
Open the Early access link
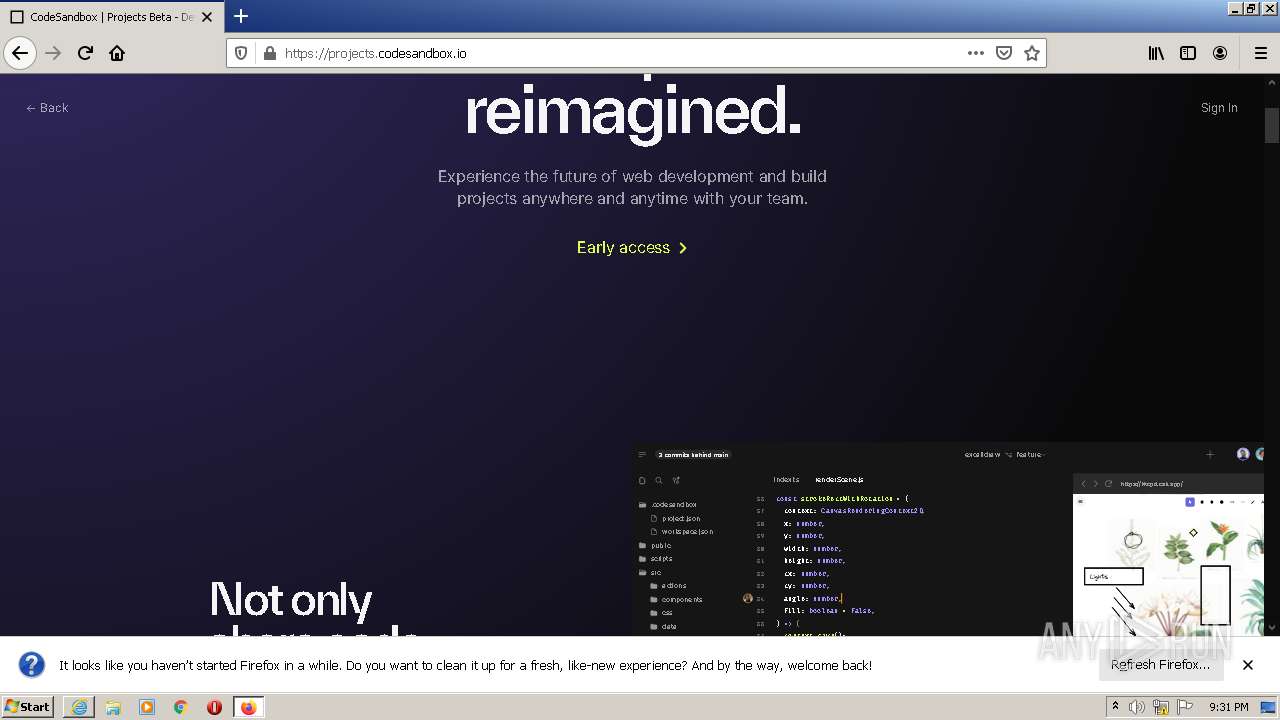pos(632,247)
